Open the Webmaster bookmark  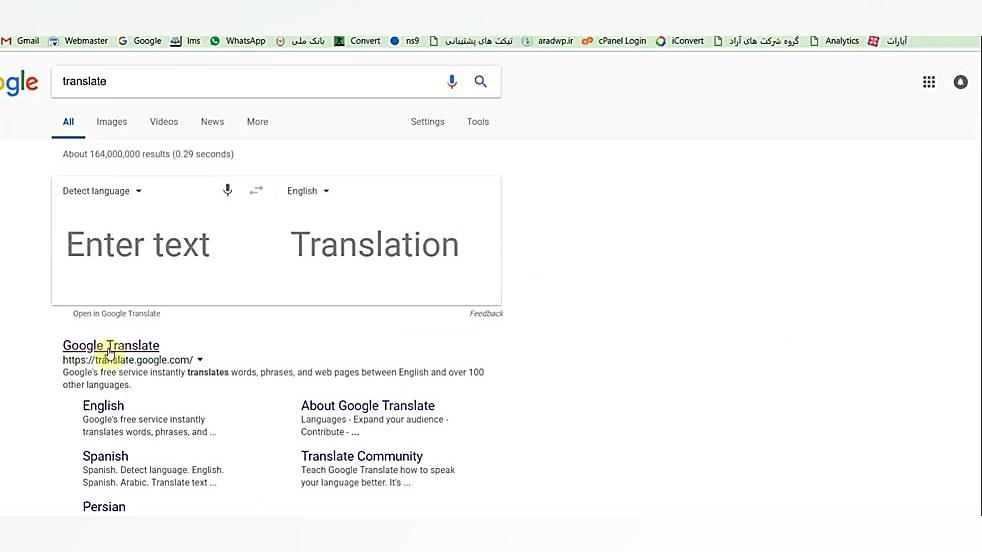coord(78,41)
